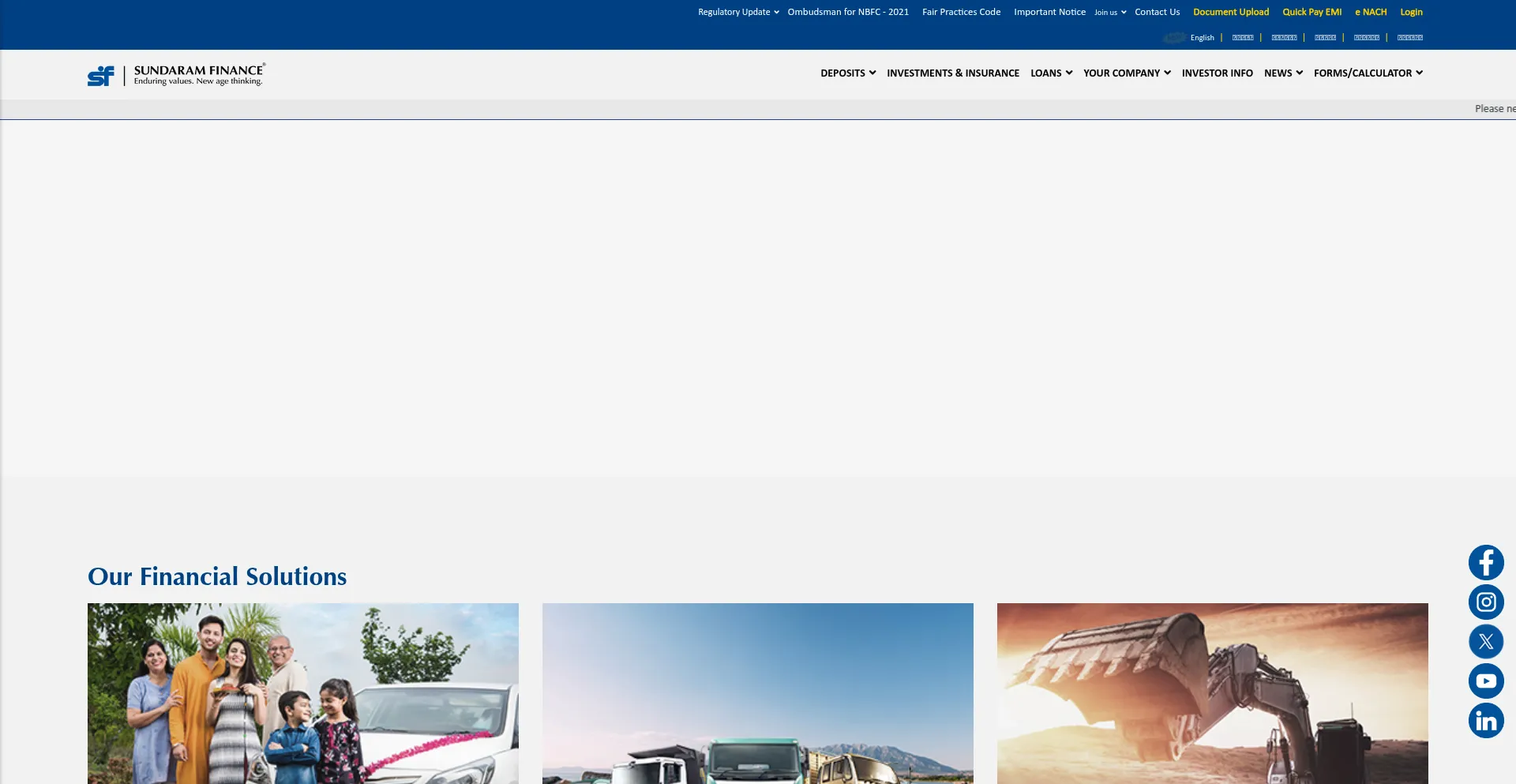Open the YouTube channel icon
Screen dimensions: 1516x784
(1486, 681)
